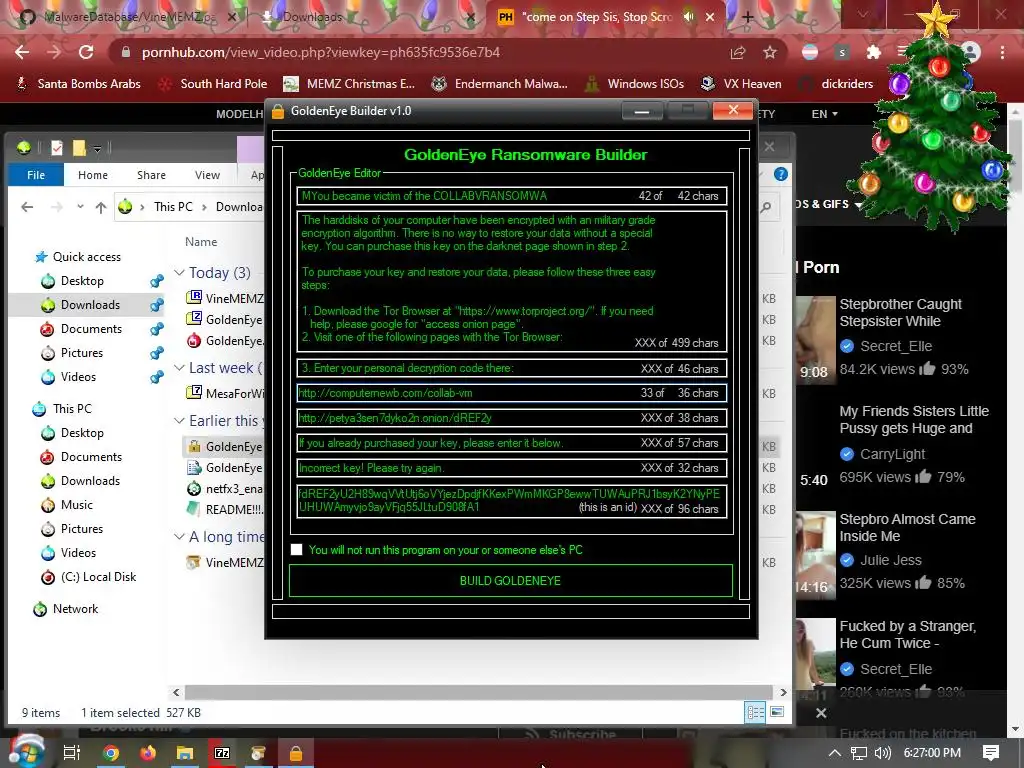Open Explorer quick access toolbar dropdown

click(97, 149)
